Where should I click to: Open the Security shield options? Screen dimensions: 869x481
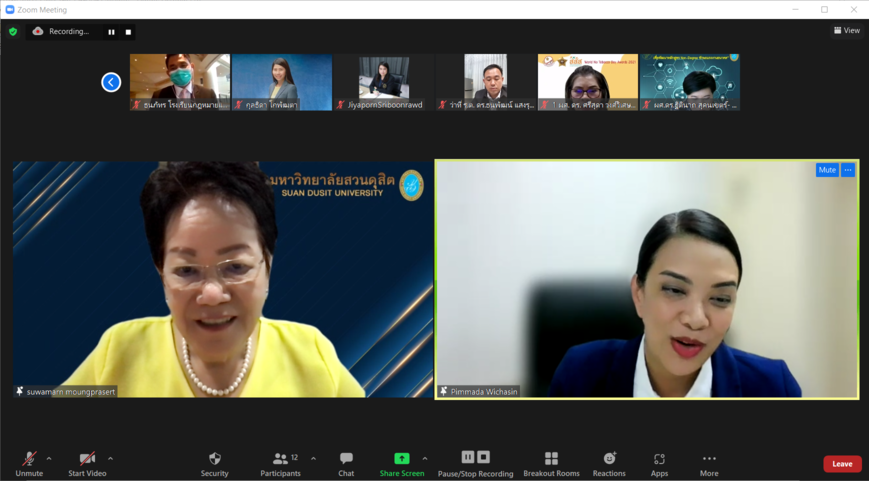(x=214, y=463)
